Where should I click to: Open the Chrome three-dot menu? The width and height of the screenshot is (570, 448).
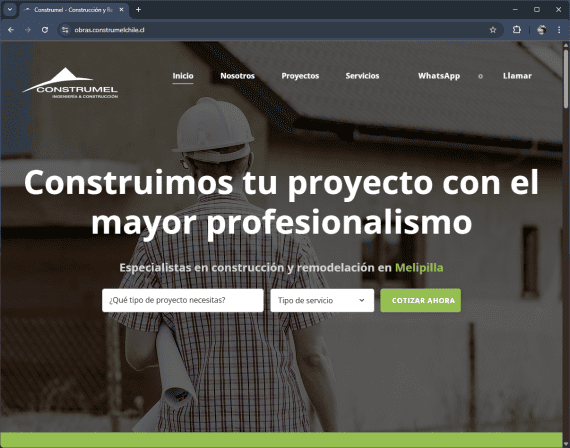coord(559,30)
